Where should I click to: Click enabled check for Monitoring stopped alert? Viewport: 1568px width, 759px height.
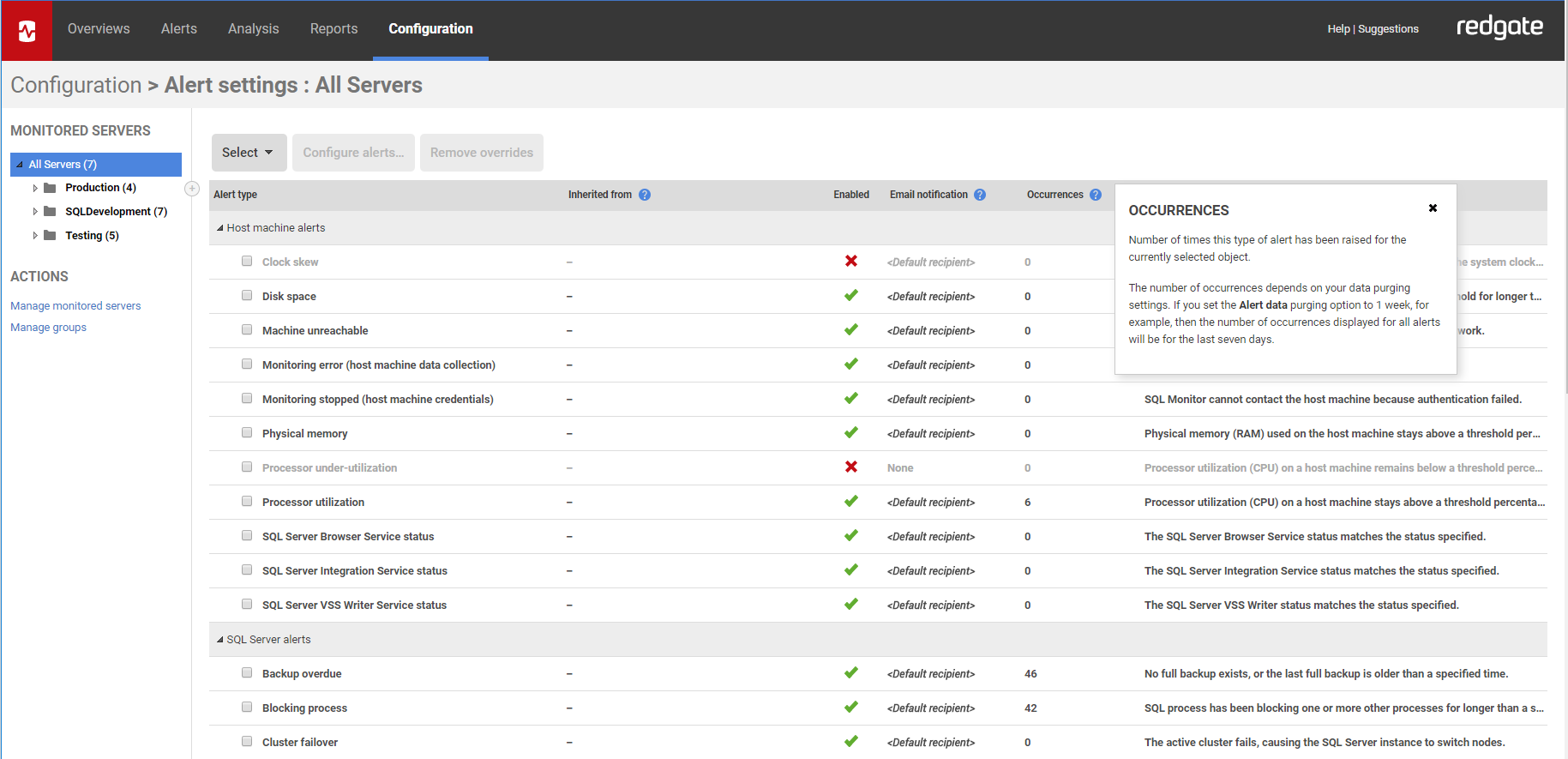(851, 398)
